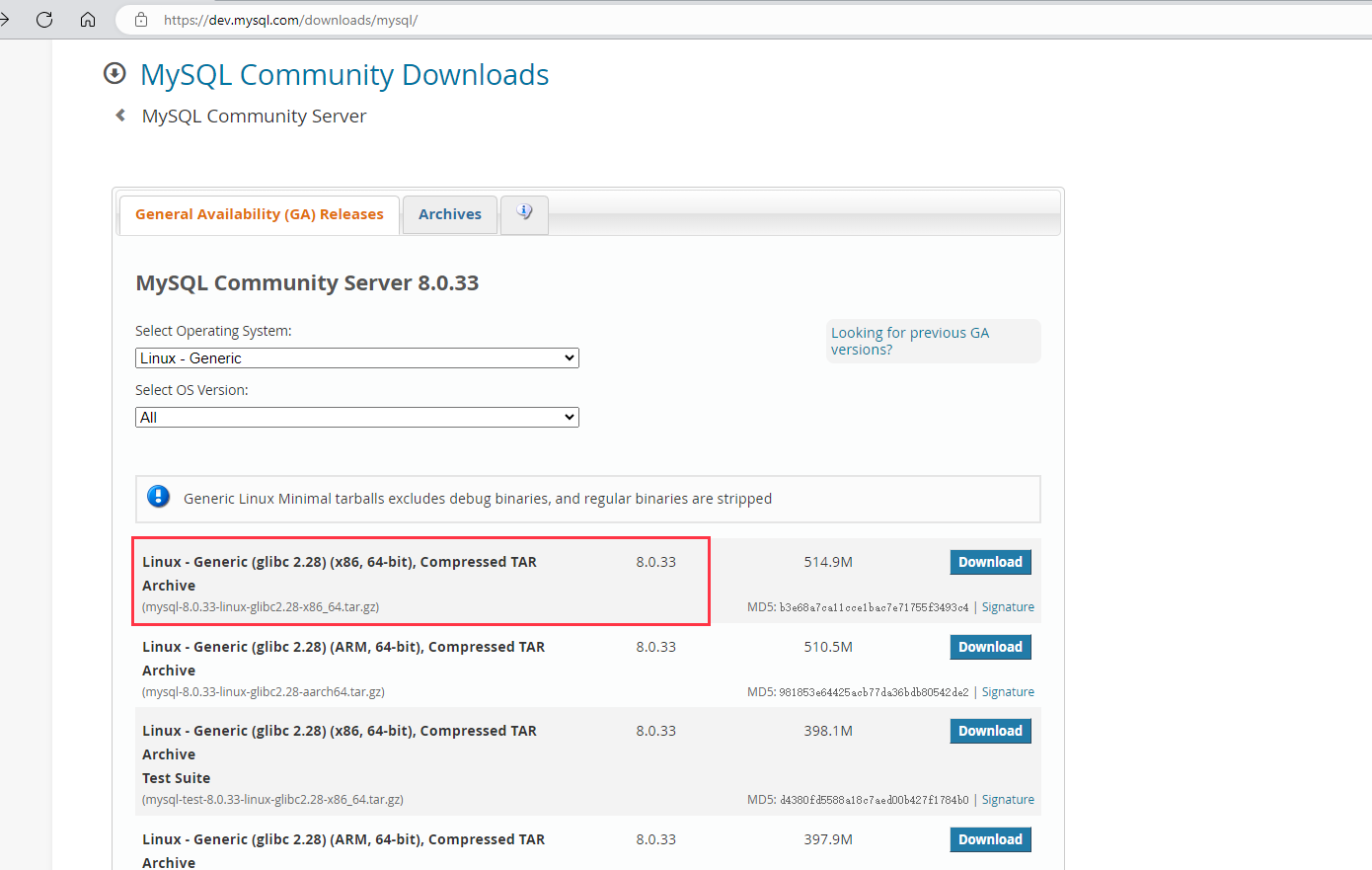
Task: Reload the page with the refresh icon
Action: click(x=44, y=20)
